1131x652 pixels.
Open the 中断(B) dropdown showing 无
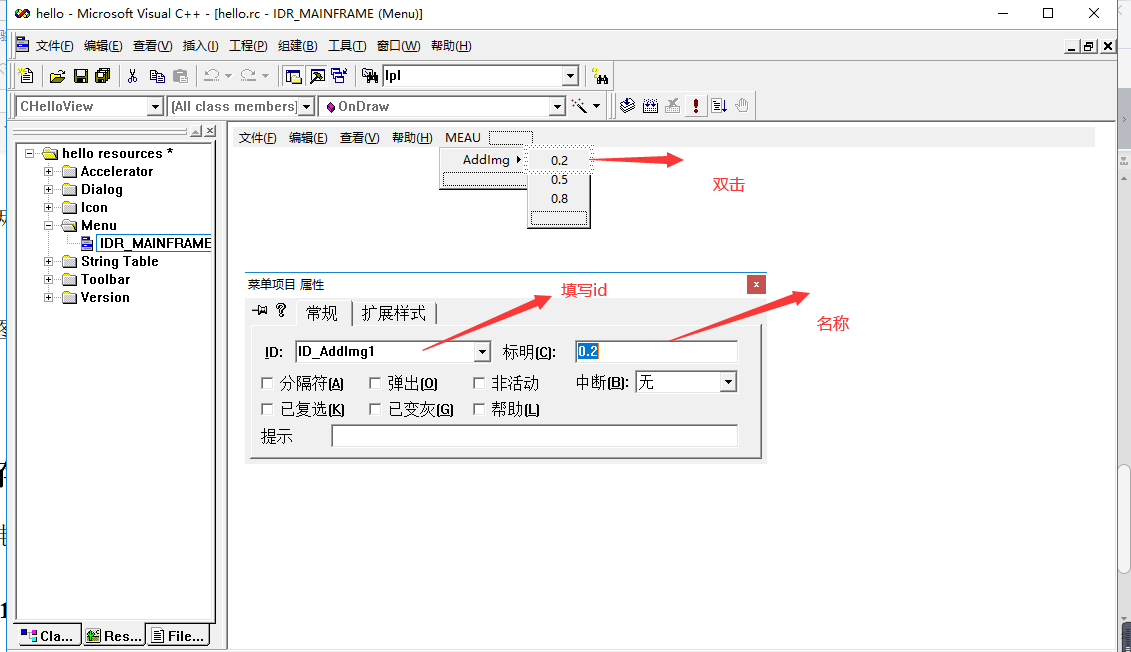point(727,381)
